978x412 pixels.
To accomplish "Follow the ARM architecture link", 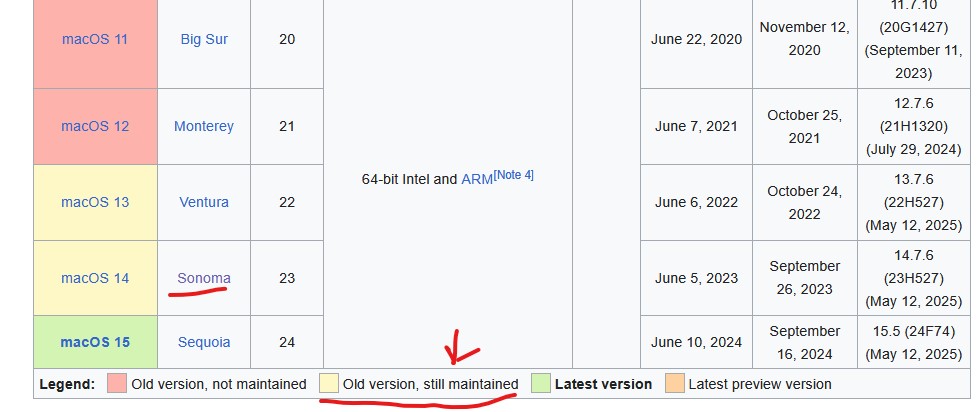I will point(477,180).
